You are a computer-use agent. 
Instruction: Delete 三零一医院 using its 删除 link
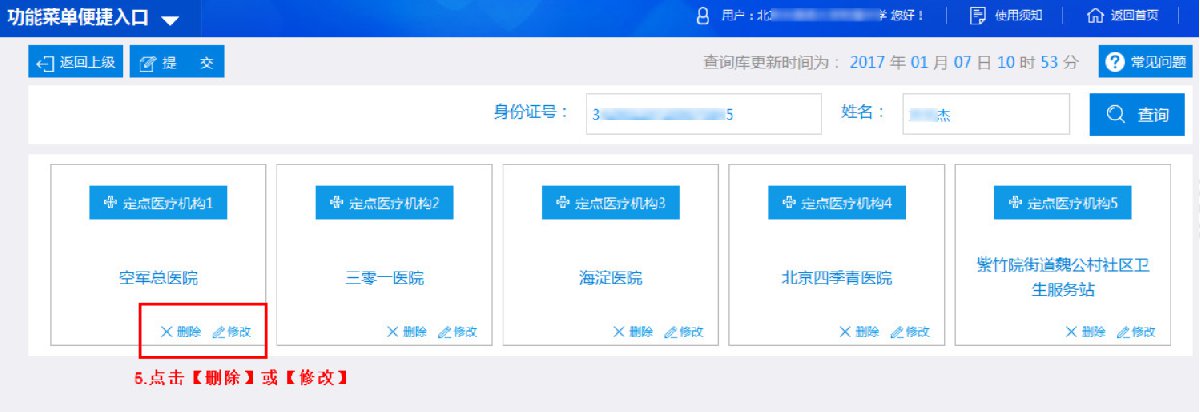coord(407,331)
